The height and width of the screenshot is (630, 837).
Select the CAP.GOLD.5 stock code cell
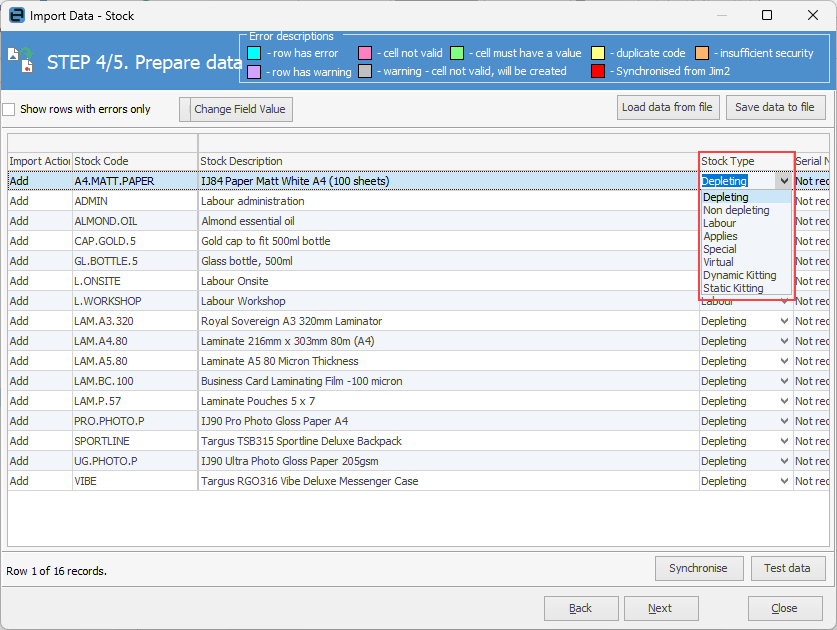pos(135,241)
